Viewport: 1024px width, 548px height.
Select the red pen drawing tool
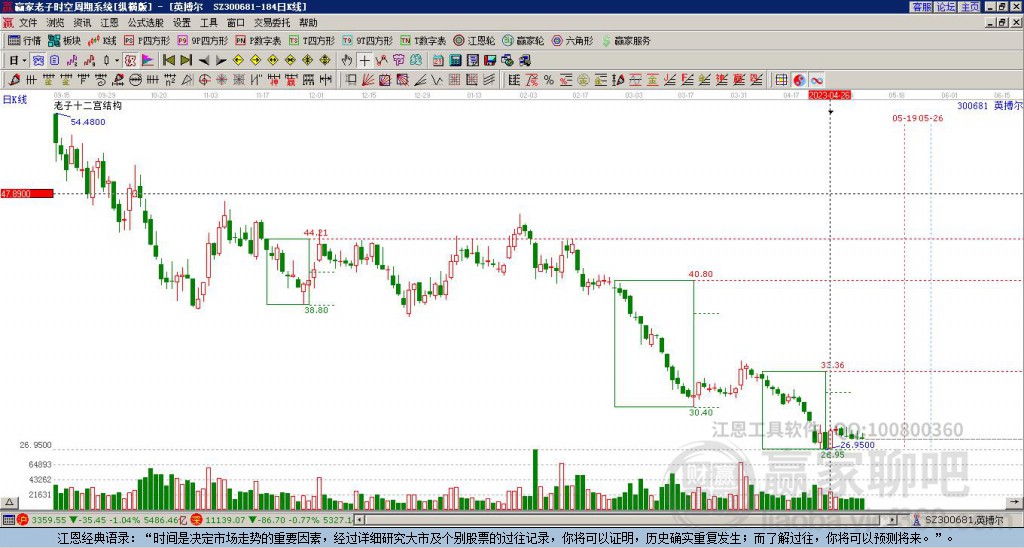tap(14, 80)
